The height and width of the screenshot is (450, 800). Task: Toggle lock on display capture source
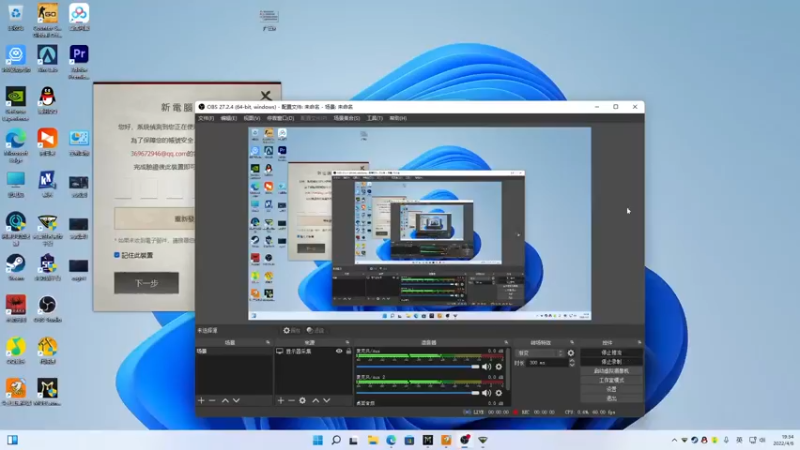point(348,351)
